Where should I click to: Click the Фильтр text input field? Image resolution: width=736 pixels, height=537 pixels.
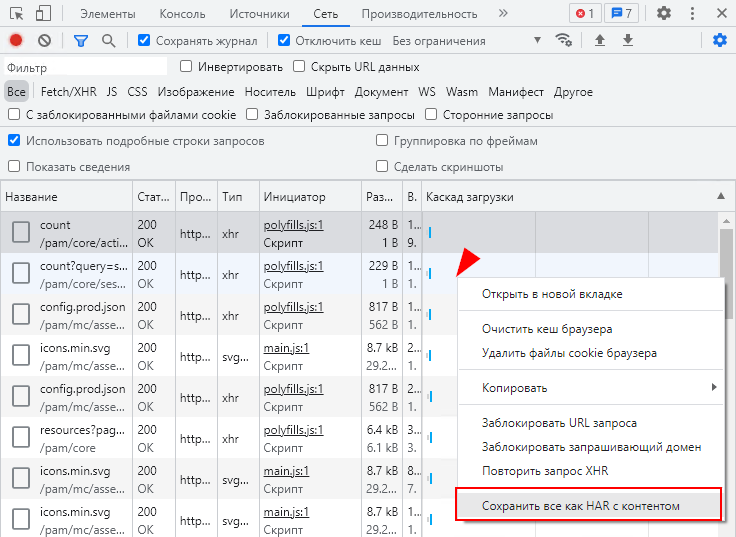[85, 67]
